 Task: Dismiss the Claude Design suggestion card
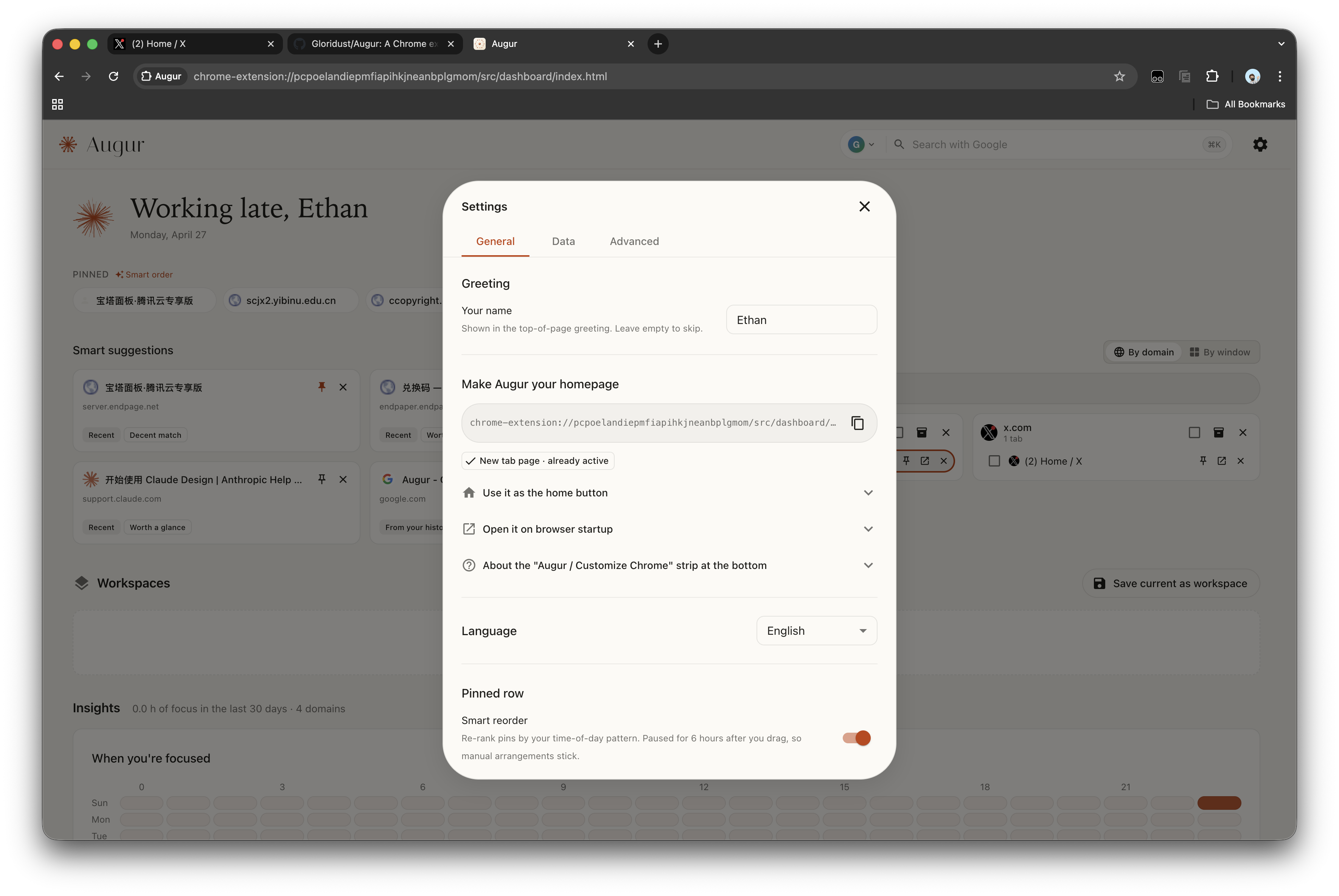343,479
